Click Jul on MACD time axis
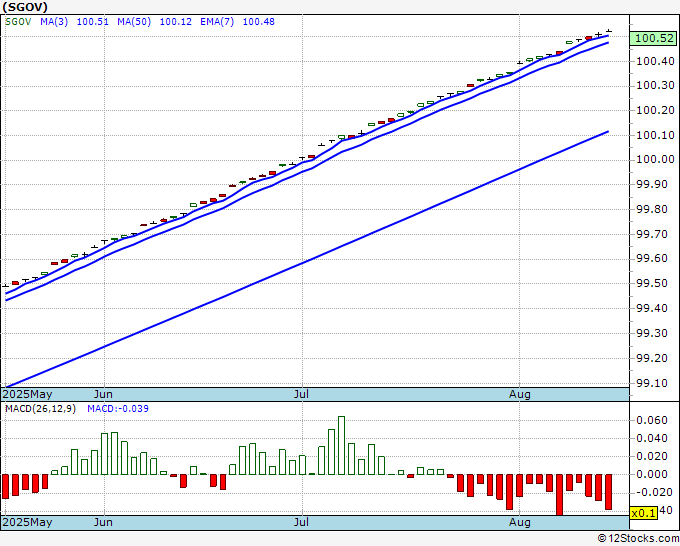680x546 pixels. 301,522
